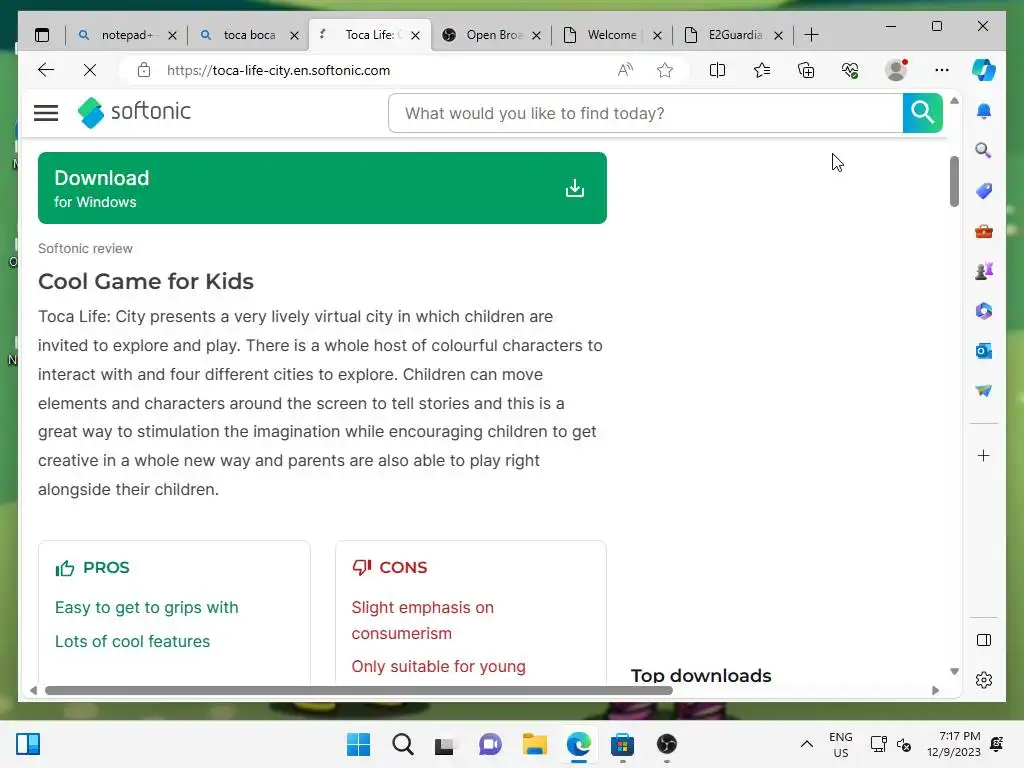Open Edge Settings and more menu

pos(941,70)
